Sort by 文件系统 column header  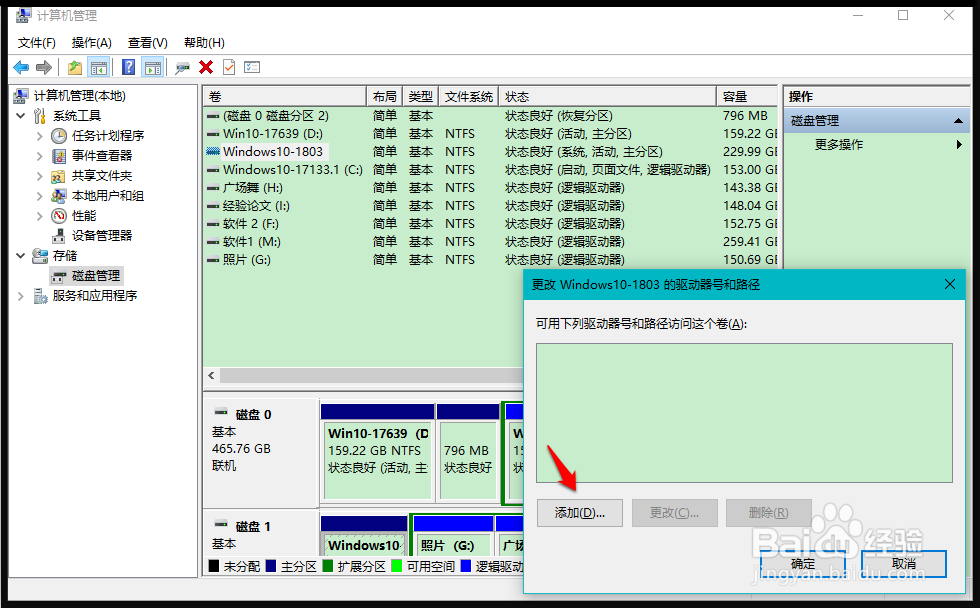point(469,97)
